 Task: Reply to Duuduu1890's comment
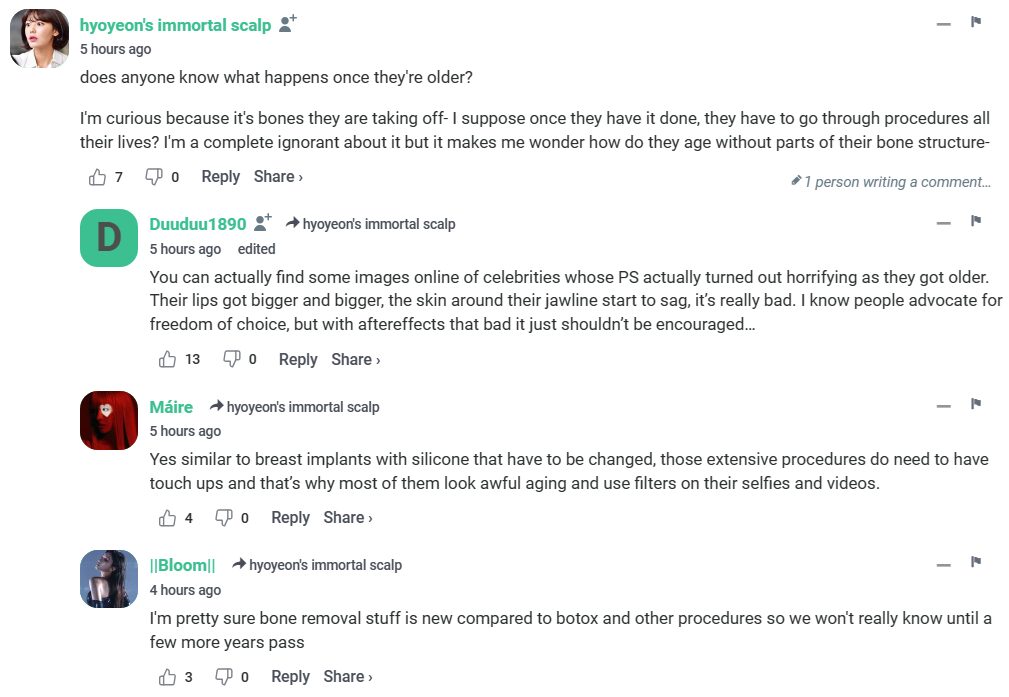coord(298,359)
